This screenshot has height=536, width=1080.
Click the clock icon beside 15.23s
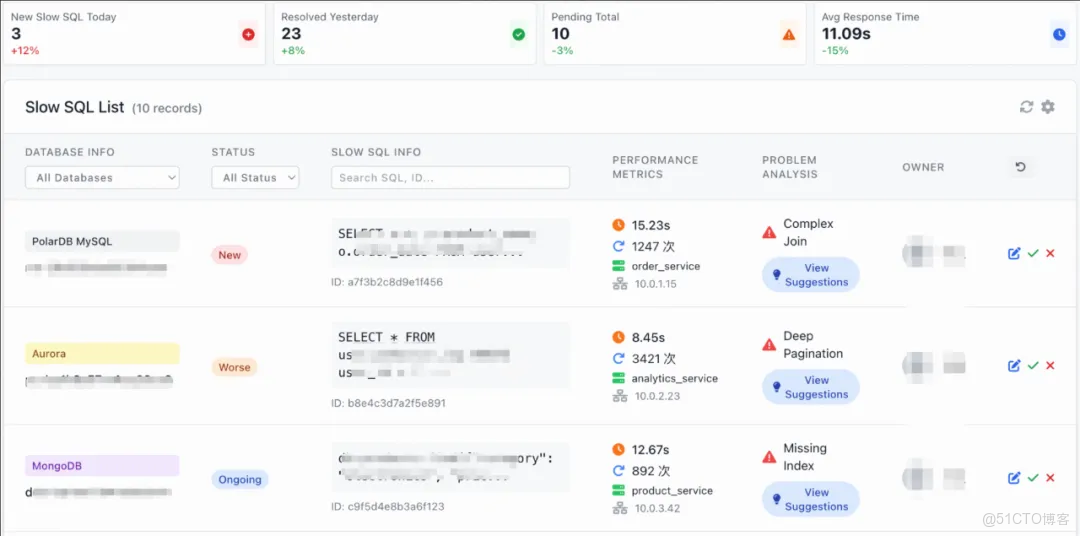tap(619, 225)
